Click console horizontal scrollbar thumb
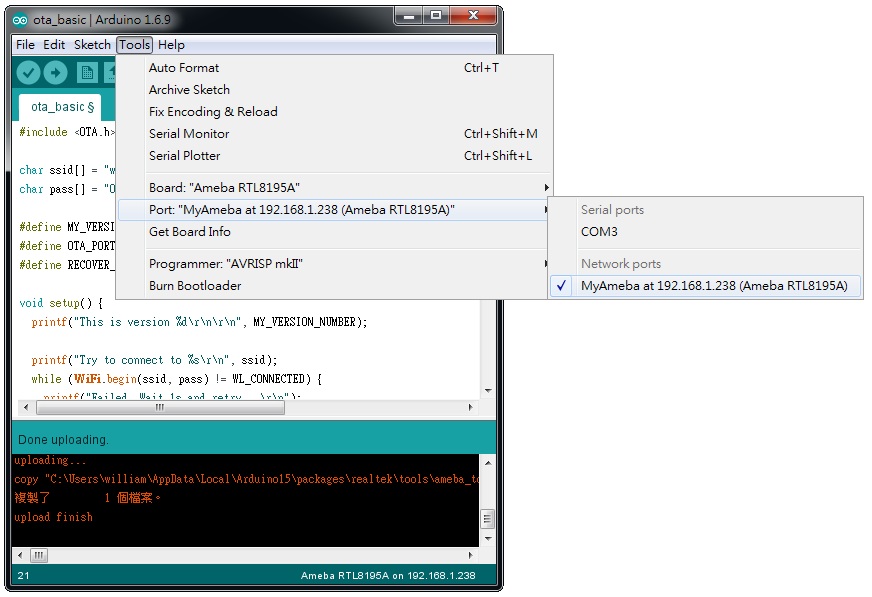The width and height of the screenshot is (872, 597). 39,555
